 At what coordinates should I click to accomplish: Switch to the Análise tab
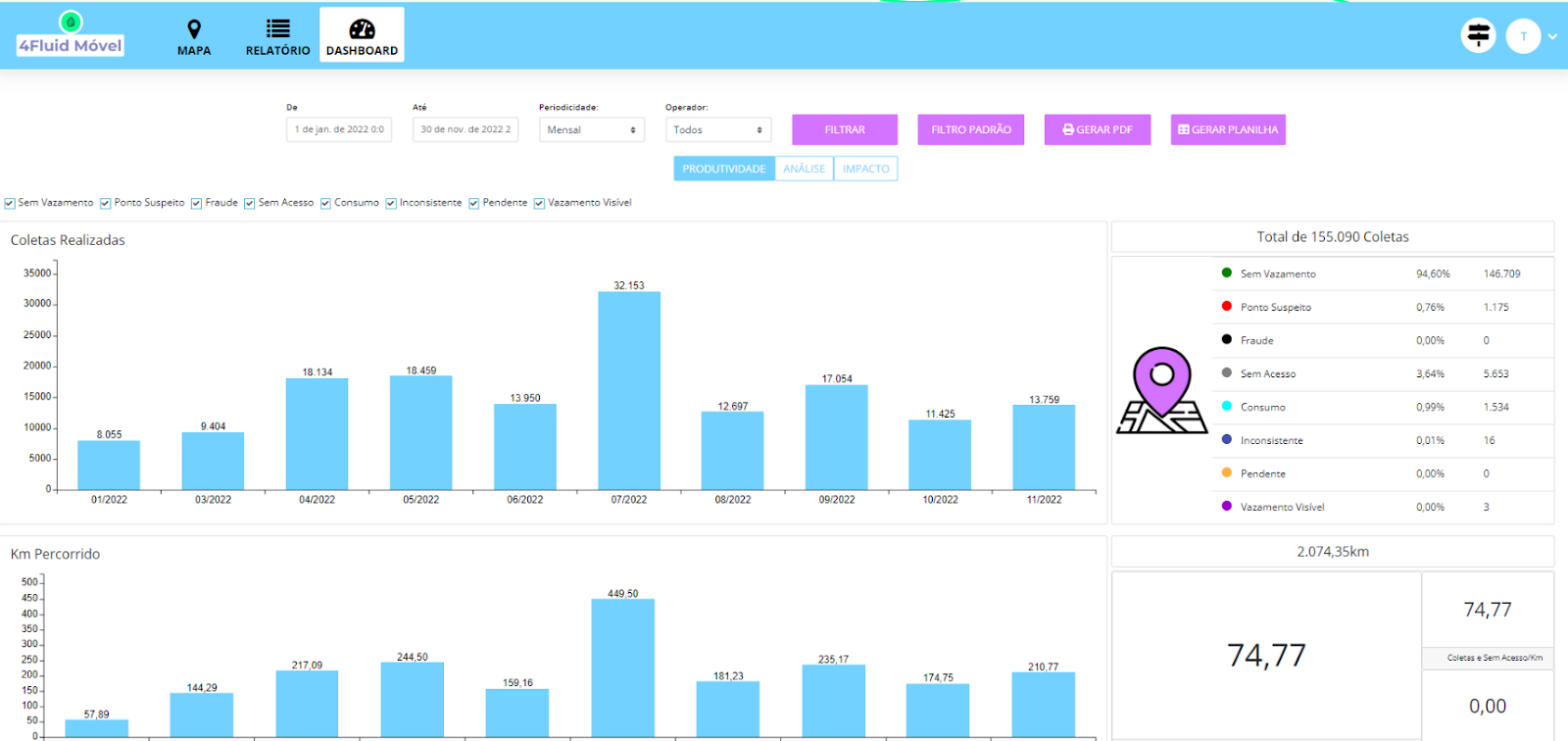(x=804, y=169)
